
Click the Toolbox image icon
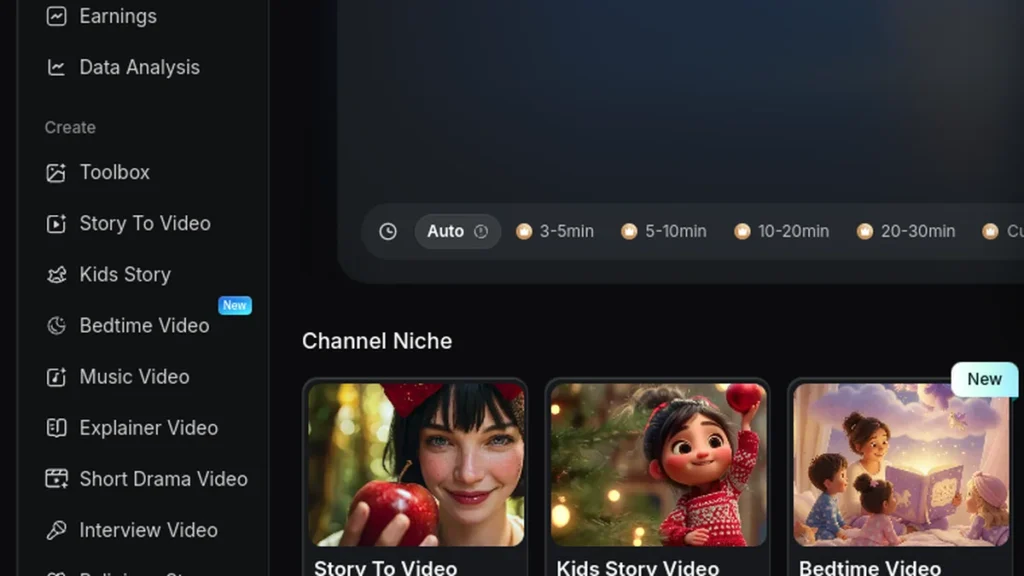[x=56, y=172]
